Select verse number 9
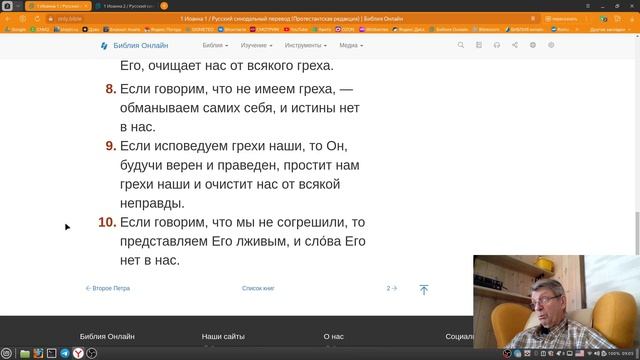Image resolution: width=640 pixels, height=360 pixels. pyautogui.click(x=111, y=146)
